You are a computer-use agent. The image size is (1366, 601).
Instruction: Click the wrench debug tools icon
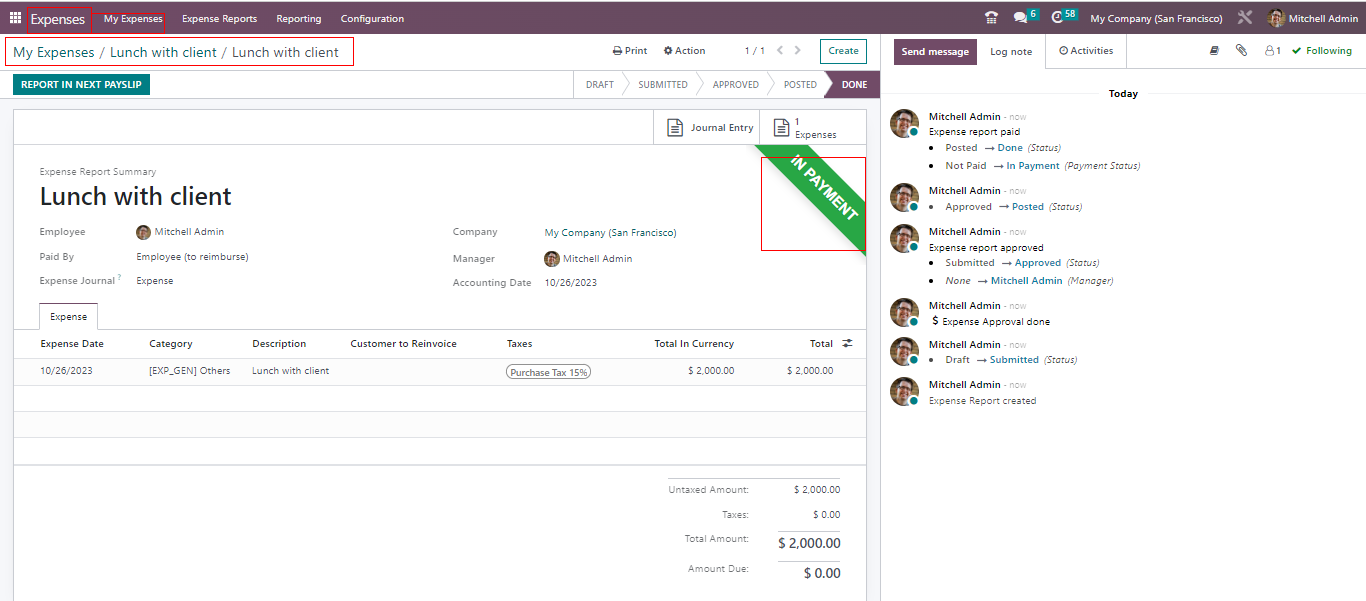point(1245,18)
